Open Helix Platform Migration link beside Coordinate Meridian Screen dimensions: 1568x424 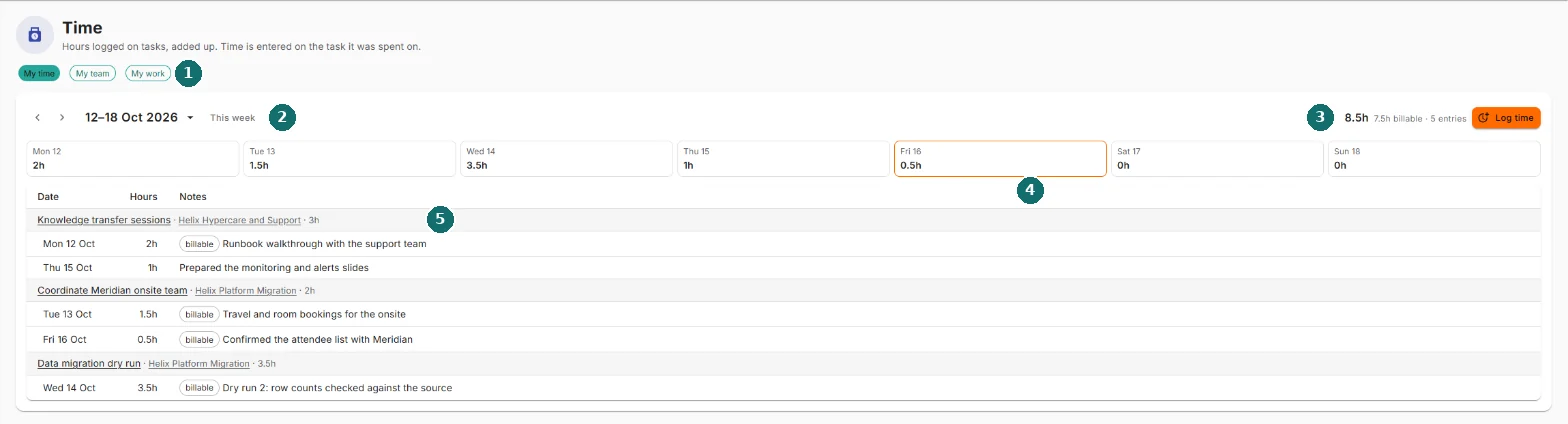point(246,291)
